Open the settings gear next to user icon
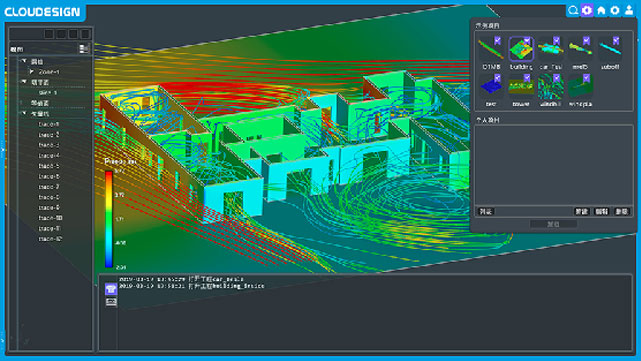Viewport: 641px width, 361px height. click(615, 10)
